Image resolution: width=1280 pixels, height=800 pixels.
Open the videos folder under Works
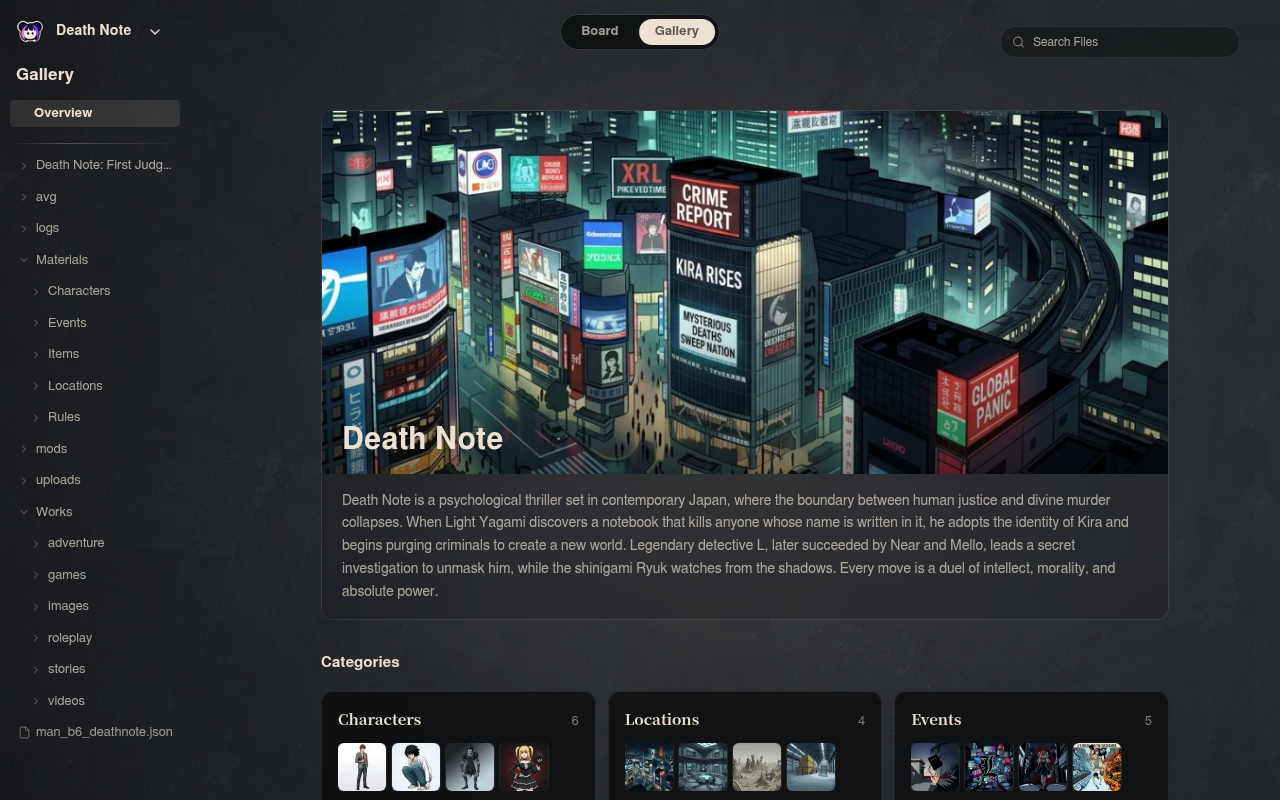tap(66, 701)
